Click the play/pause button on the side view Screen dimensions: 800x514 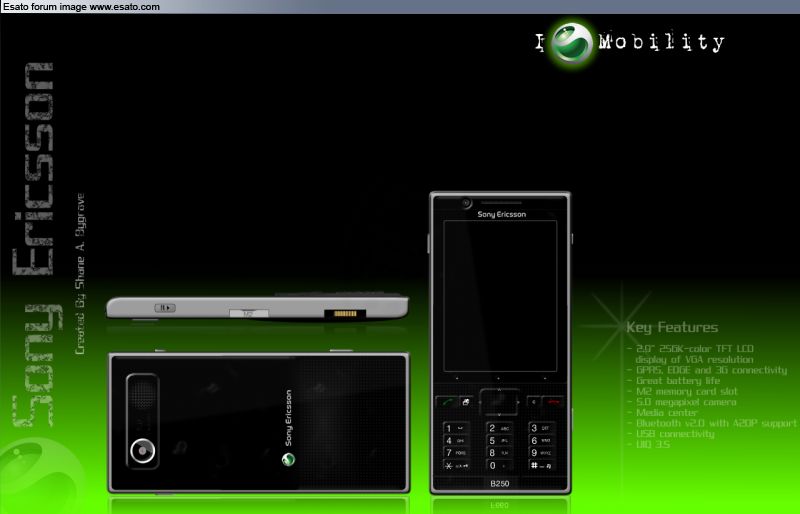pyautogui.click(x=165, y=308)
